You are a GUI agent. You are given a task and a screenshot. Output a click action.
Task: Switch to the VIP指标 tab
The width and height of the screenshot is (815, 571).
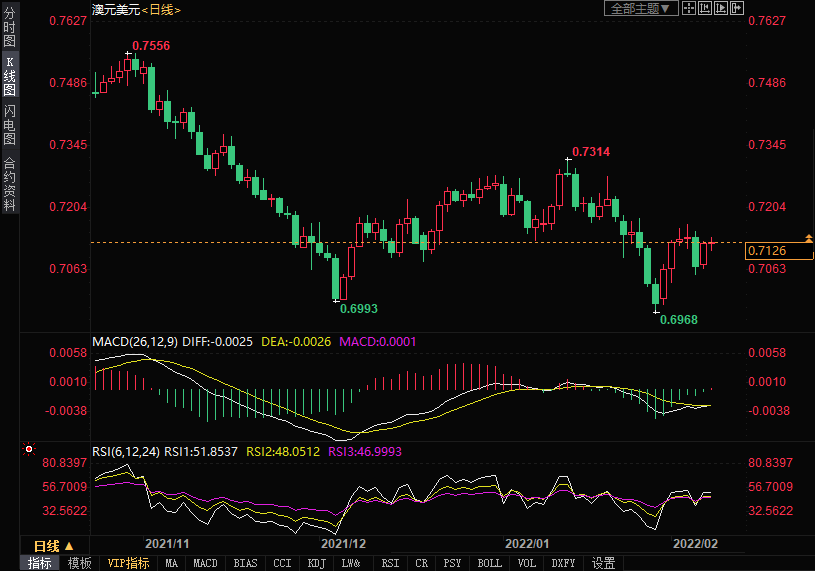128,563
